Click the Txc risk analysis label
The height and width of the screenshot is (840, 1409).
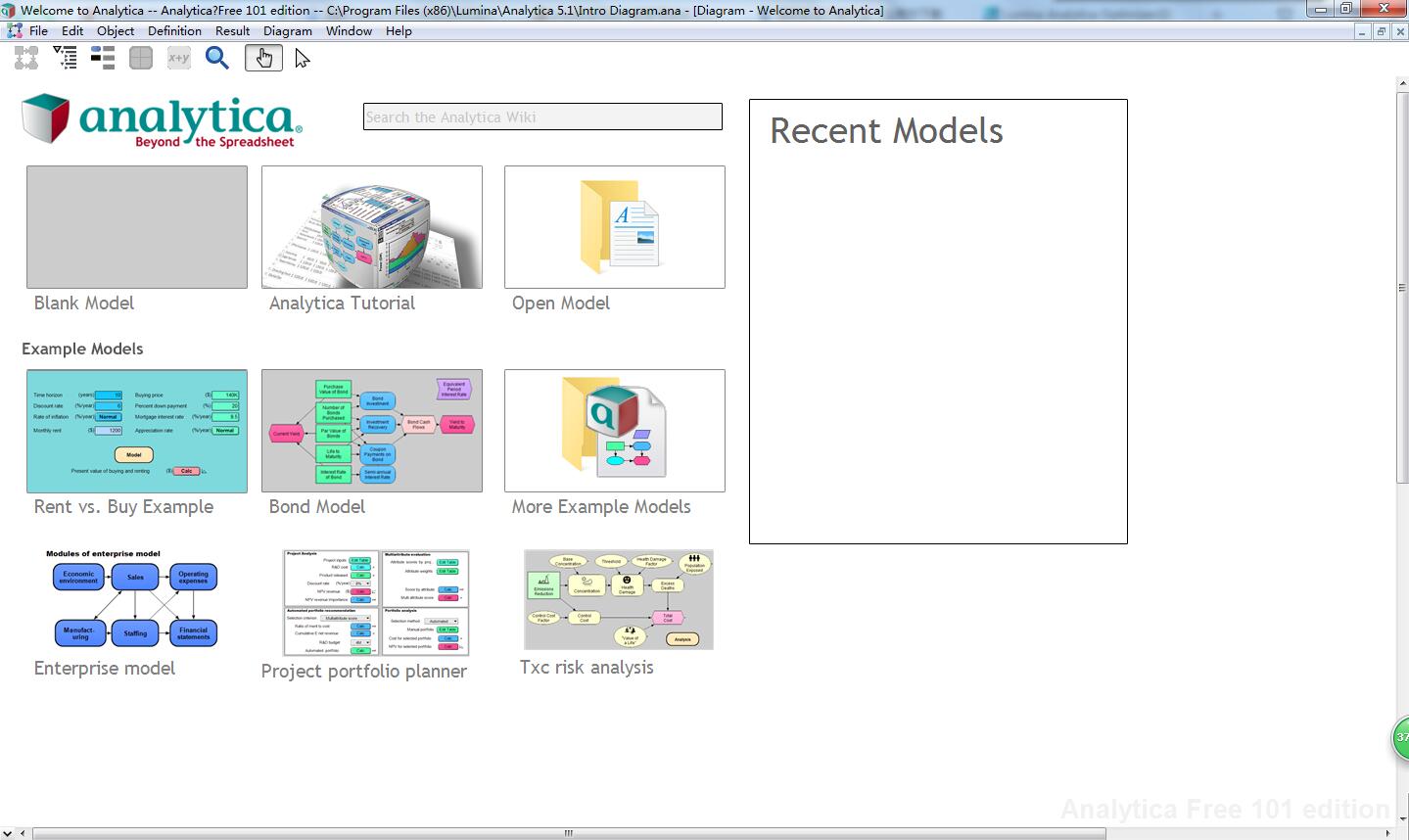(x=587, y=668)
